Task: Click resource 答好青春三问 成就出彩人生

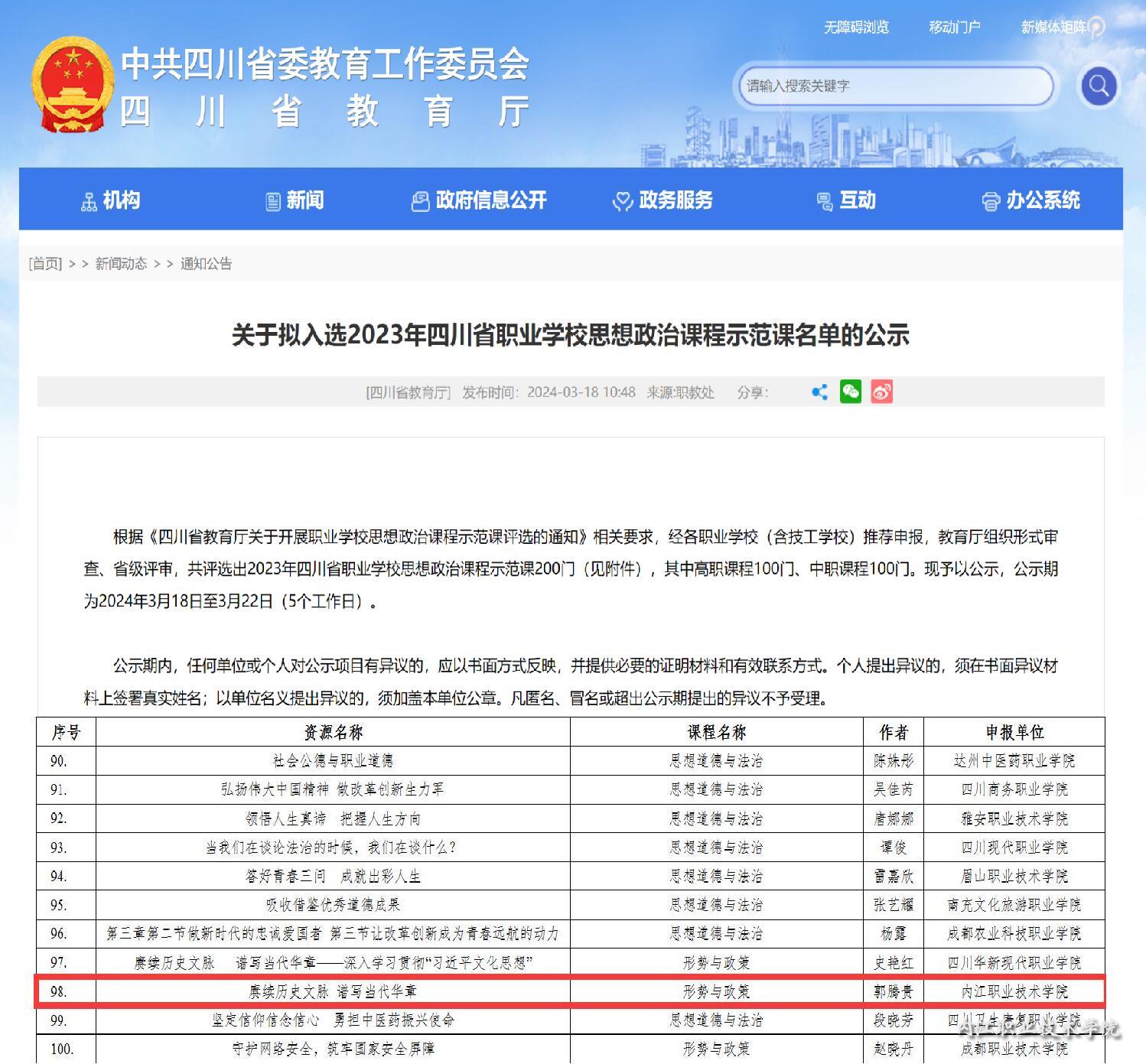Action: click(333, 876)
